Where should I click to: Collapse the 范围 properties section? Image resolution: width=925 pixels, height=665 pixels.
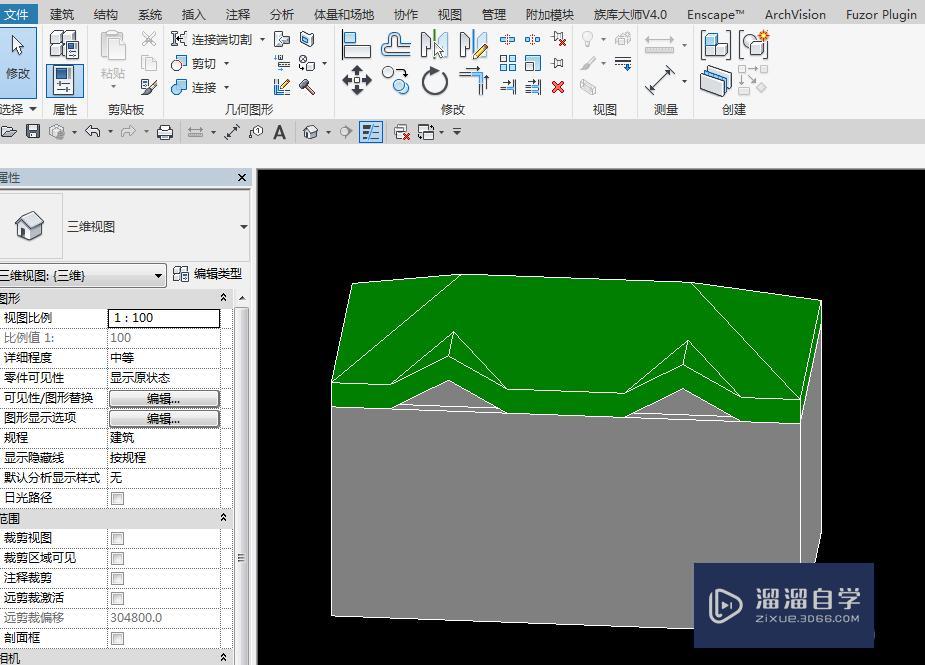224,517
